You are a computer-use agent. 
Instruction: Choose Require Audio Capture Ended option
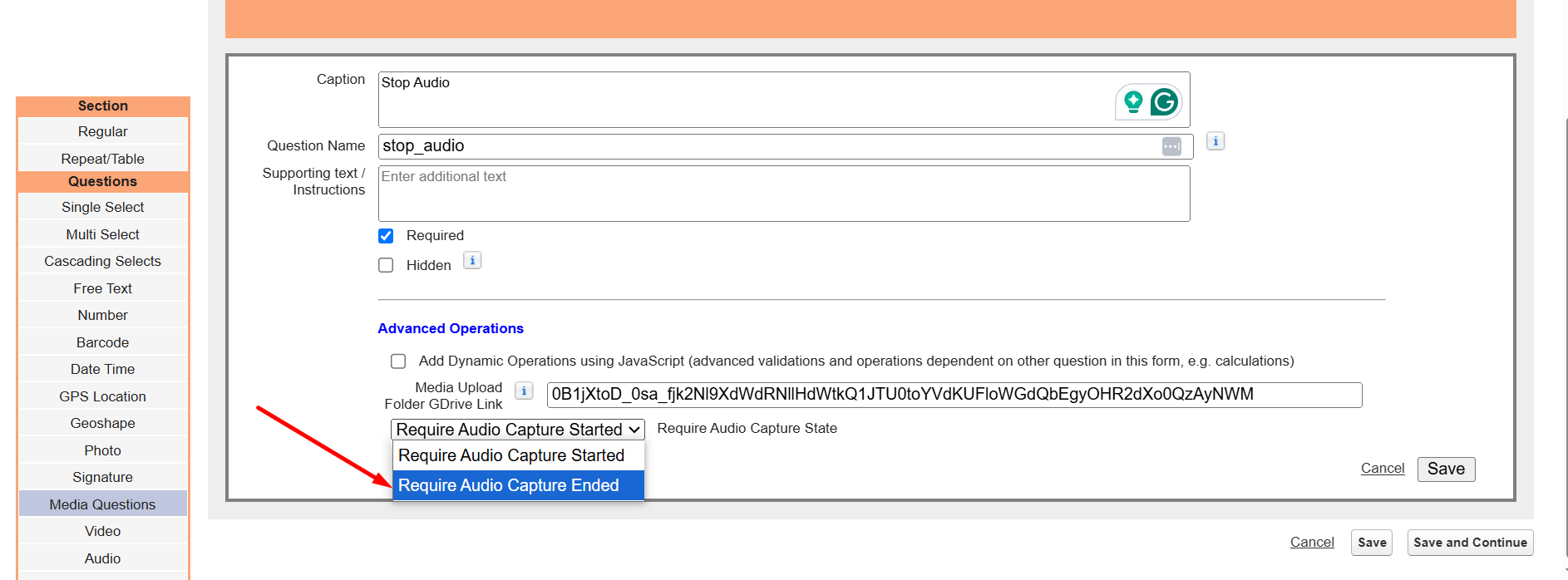coord(518,485)
